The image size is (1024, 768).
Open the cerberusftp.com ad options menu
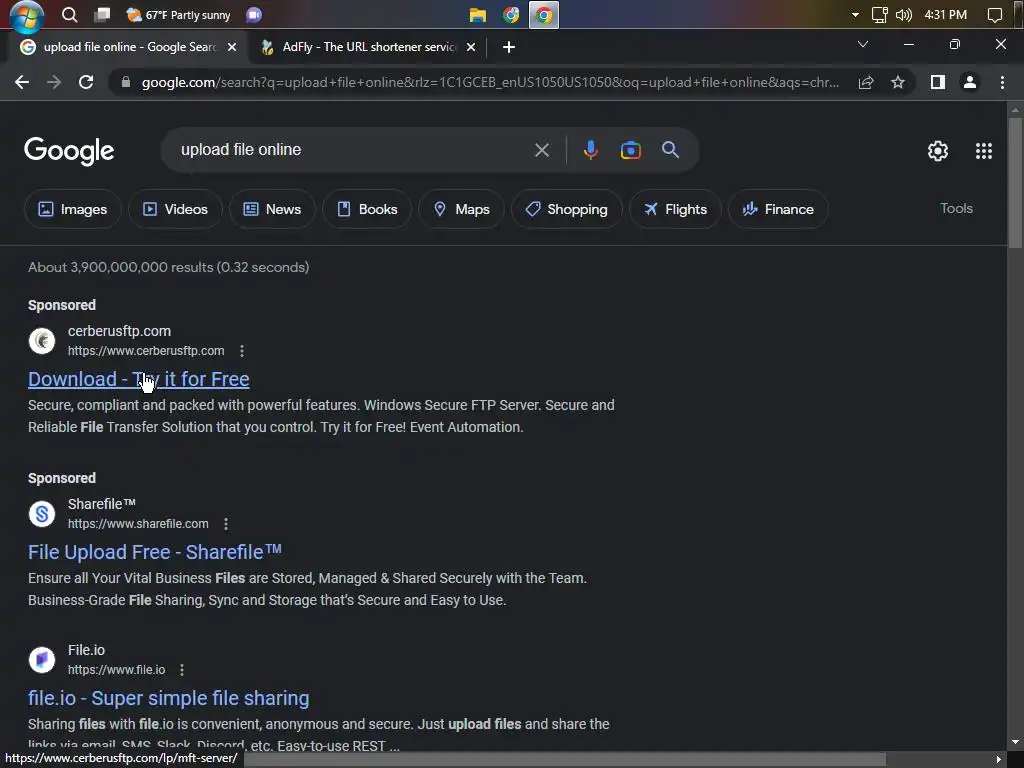click(x=242, y=351)
